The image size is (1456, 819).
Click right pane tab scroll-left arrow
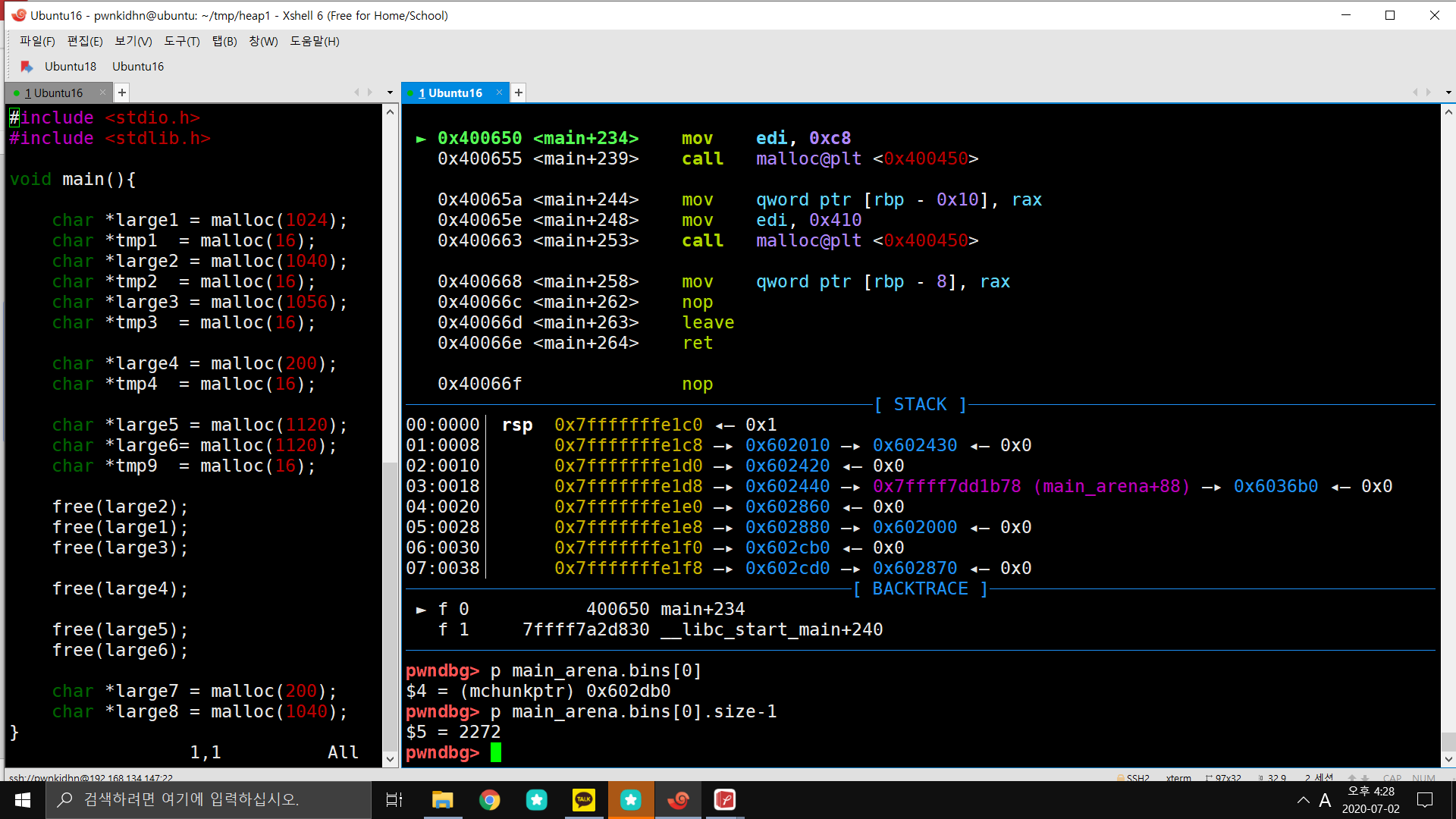coord(1415,93)
